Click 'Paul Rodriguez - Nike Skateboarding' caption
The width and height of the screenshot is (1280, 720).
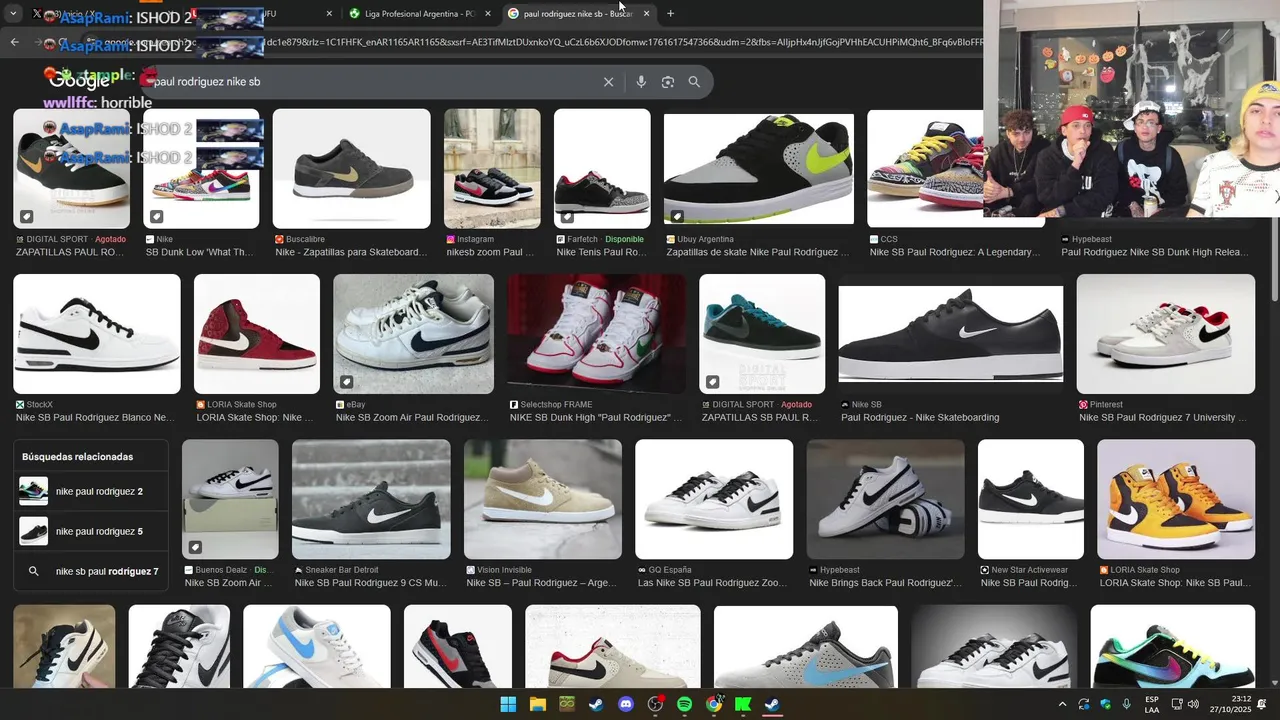click(x=920, y=418)
